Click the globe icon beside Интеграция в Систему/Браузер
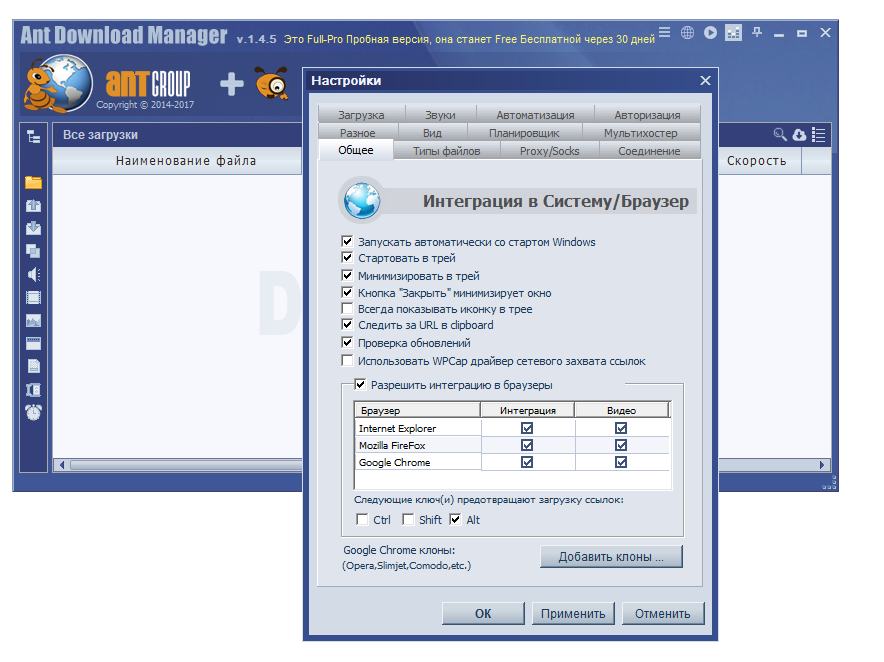 click(x=361, y=201)
